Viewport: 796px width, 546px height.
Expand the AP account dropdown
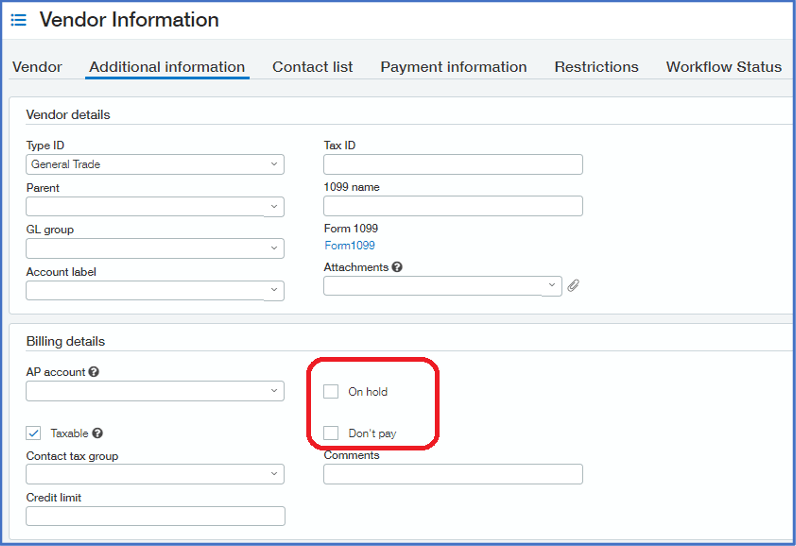[155, 391]
